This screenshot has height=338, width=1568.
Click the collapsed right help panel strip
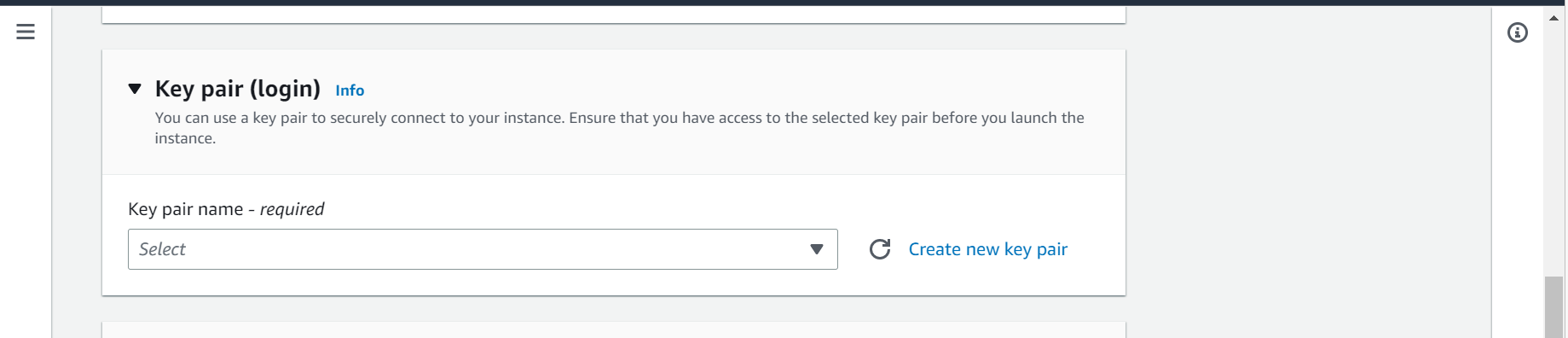[x=1517, y=188]
